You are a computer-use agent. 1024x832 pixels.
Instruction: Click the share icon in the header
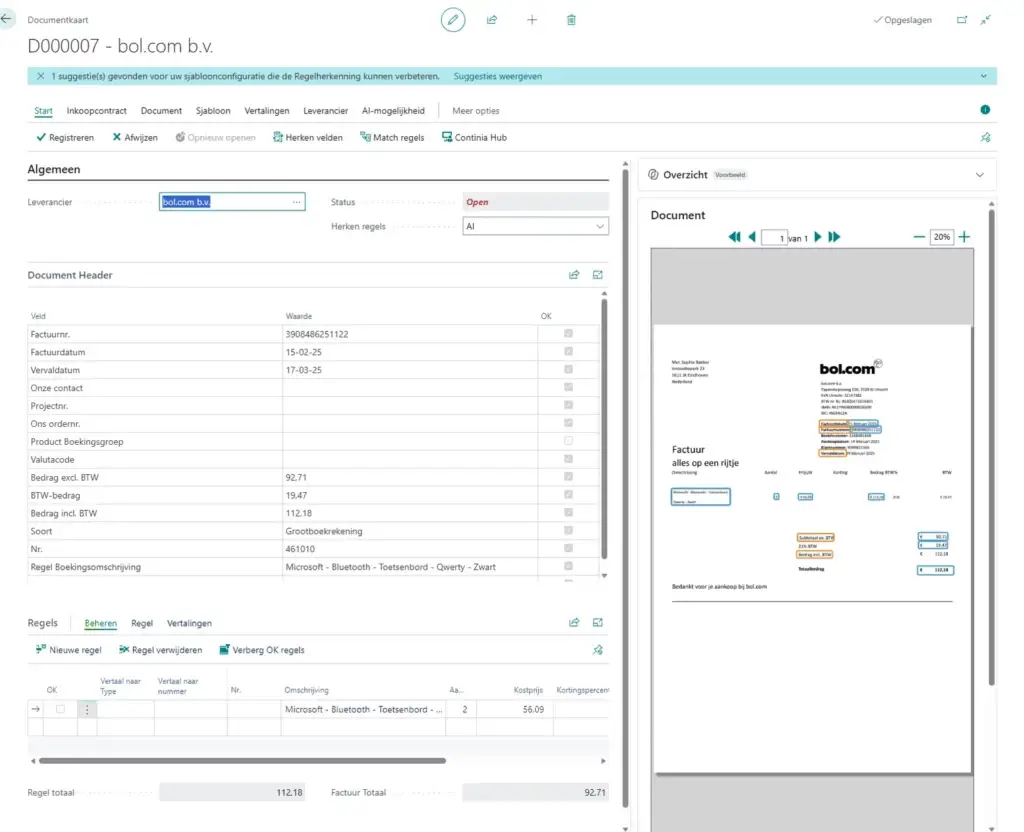(x=492, y=20)
